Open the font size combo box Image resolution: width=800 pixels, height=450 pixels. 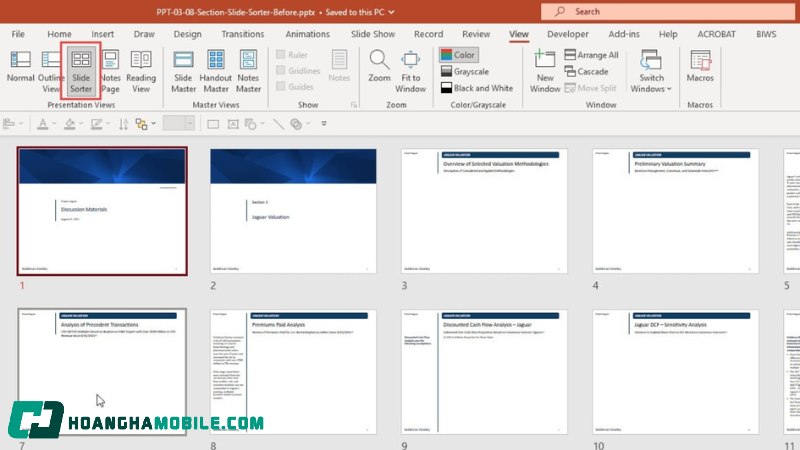pyautogui.click(x=179, y=123)
